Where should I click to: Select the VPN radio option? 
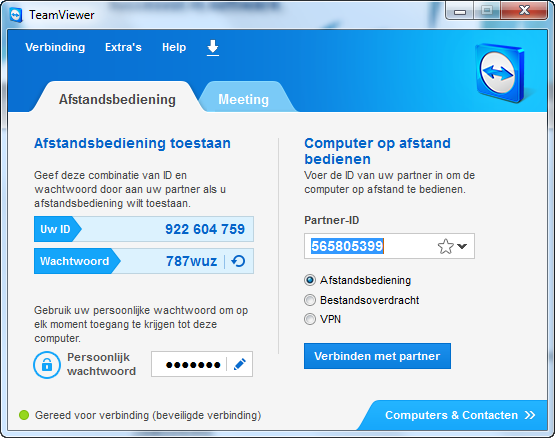pyautogui.click(x=310, y=319)
